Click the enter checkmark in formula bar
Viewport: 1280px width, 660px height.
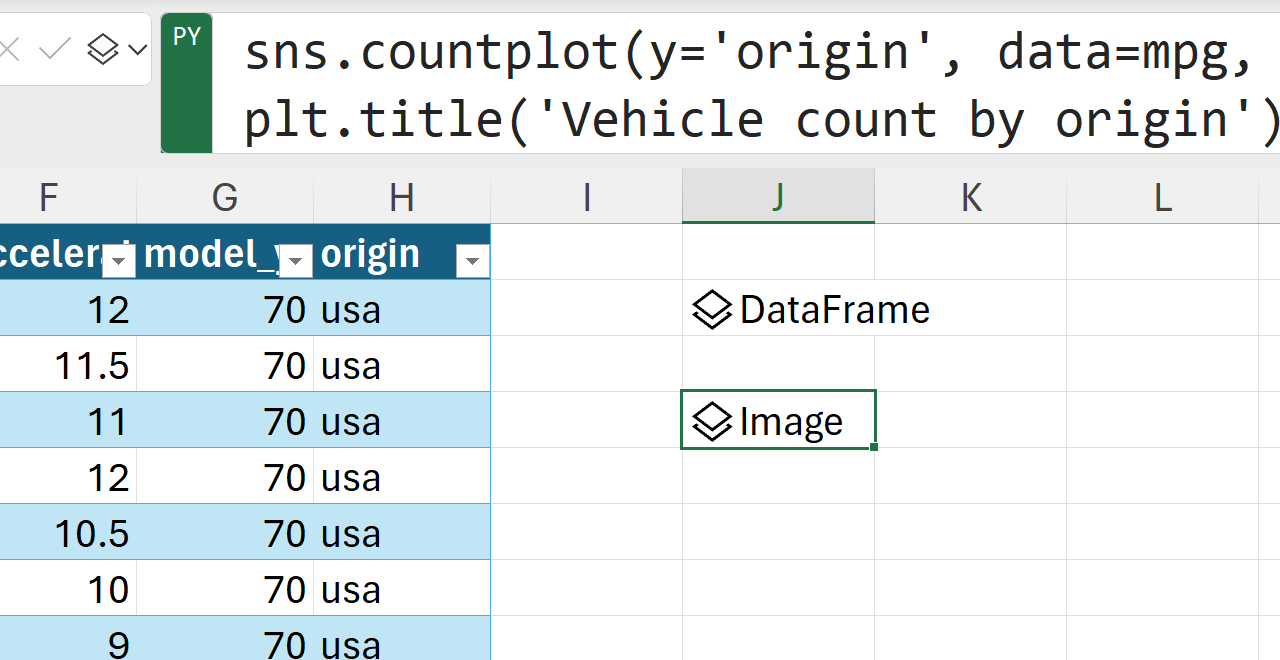tap(54, 49)
